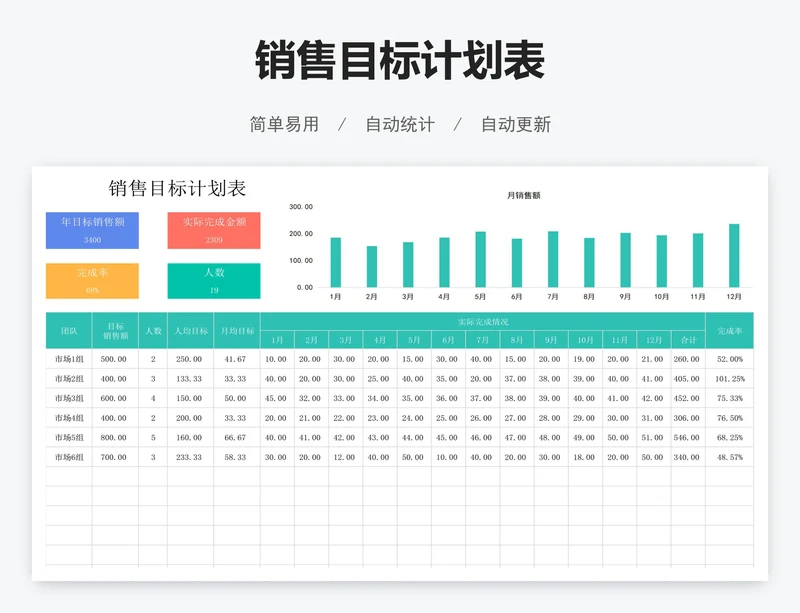Click the 260.00 合计 cell
Viewport: 800px width, 613px height.
pos(687,359)
